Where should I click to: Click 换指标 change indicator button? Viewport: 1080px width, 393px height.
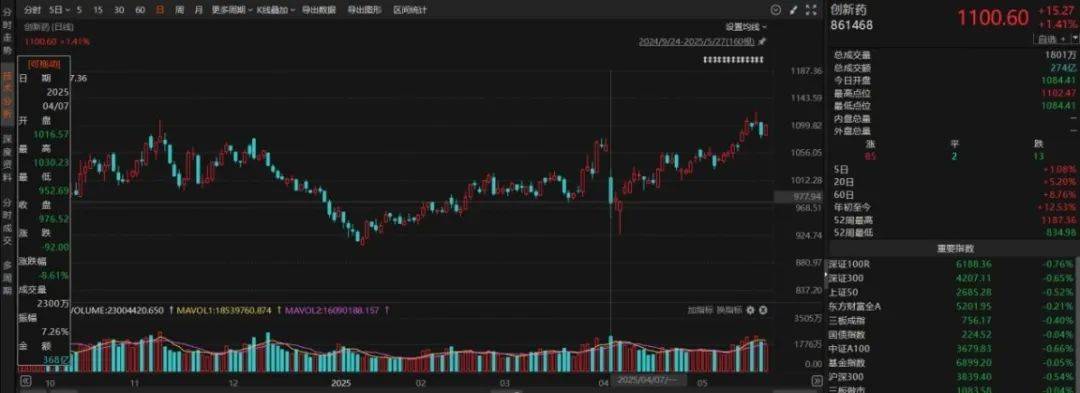click(x=729, y=310)
